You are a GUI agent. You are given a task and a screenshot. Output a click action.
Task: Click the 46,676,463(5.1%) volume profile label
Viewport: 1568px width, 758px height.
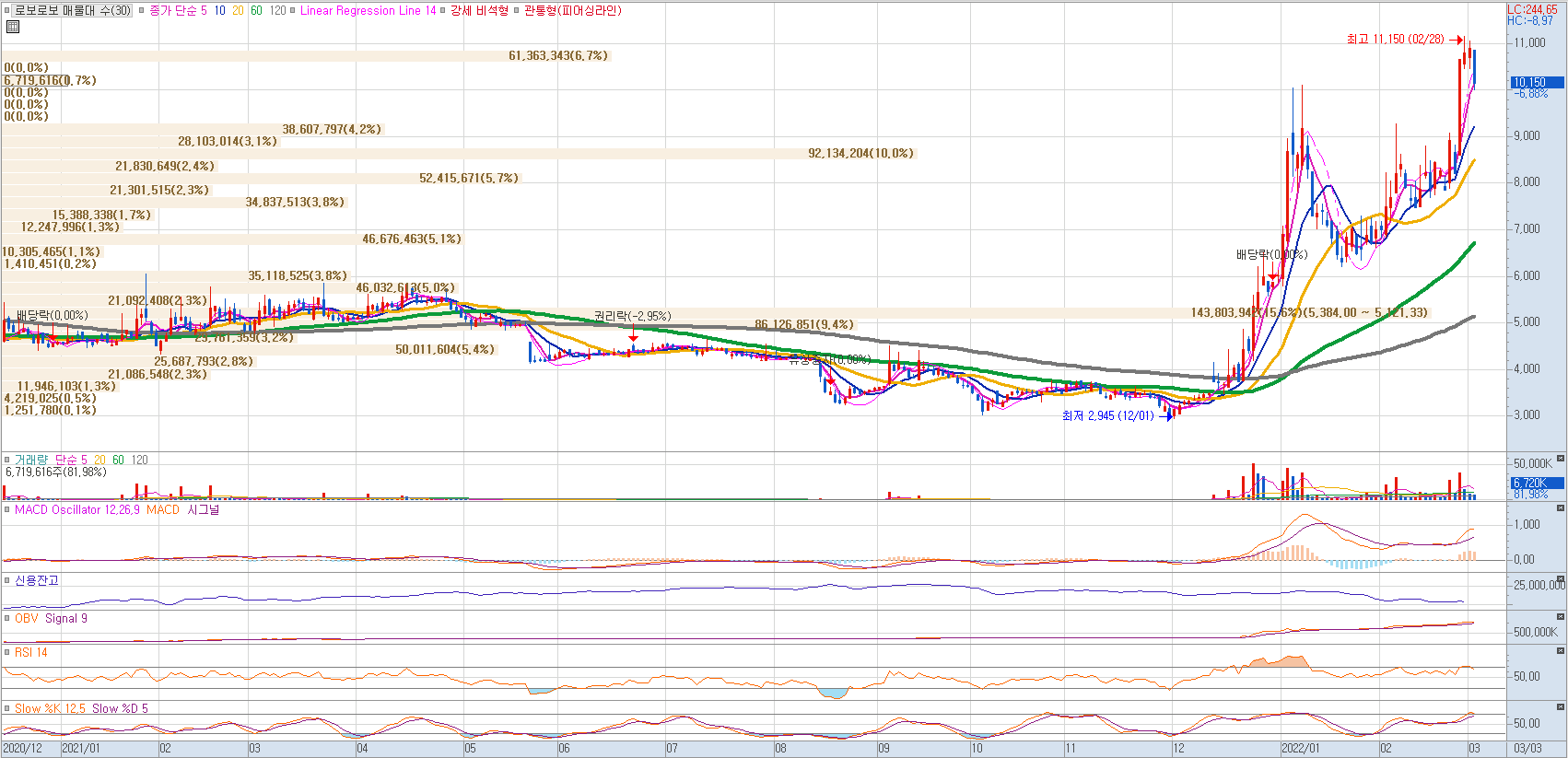click(412, 239)
